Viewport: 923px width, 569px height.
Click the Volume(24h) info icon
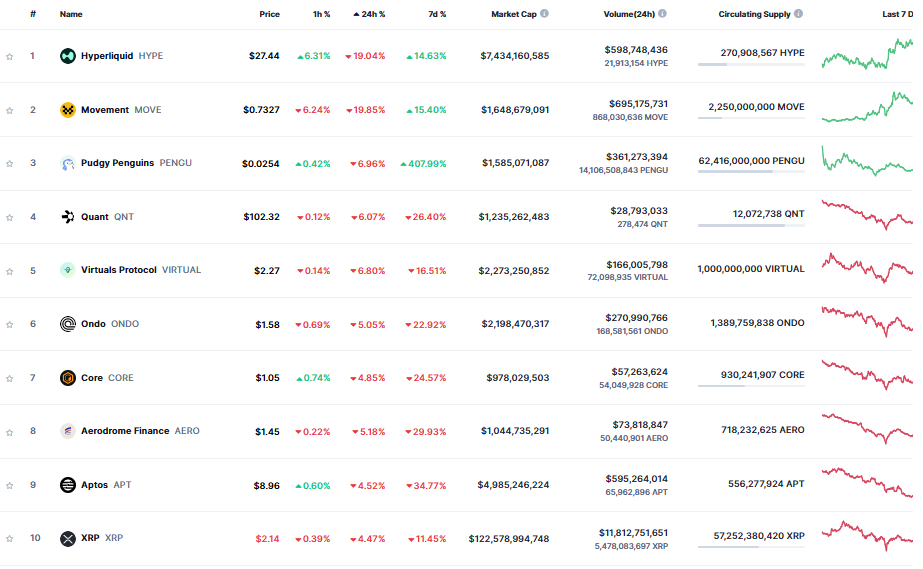click(x=662, y=14)
